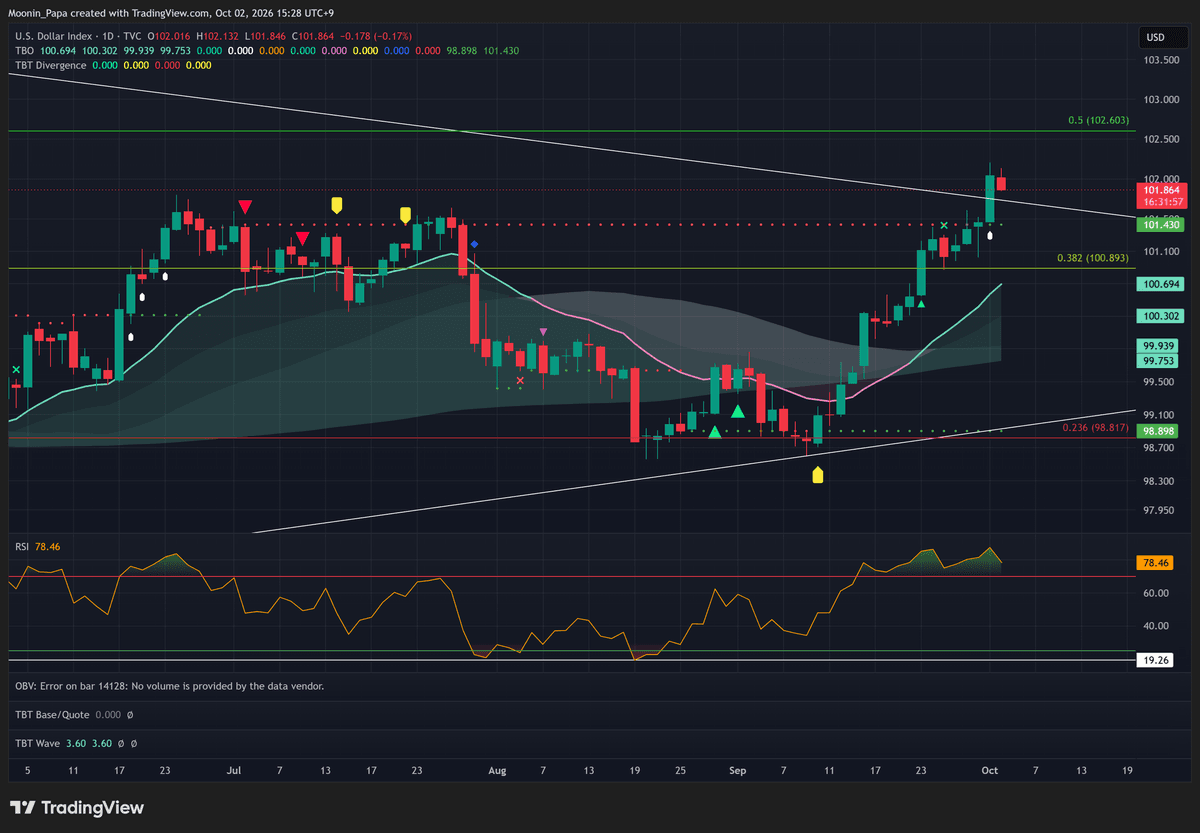Viewport: 1200px width, 833px height.
Task: Click the yellow up-arrow marker below September low
Action: tap(818, 475)
